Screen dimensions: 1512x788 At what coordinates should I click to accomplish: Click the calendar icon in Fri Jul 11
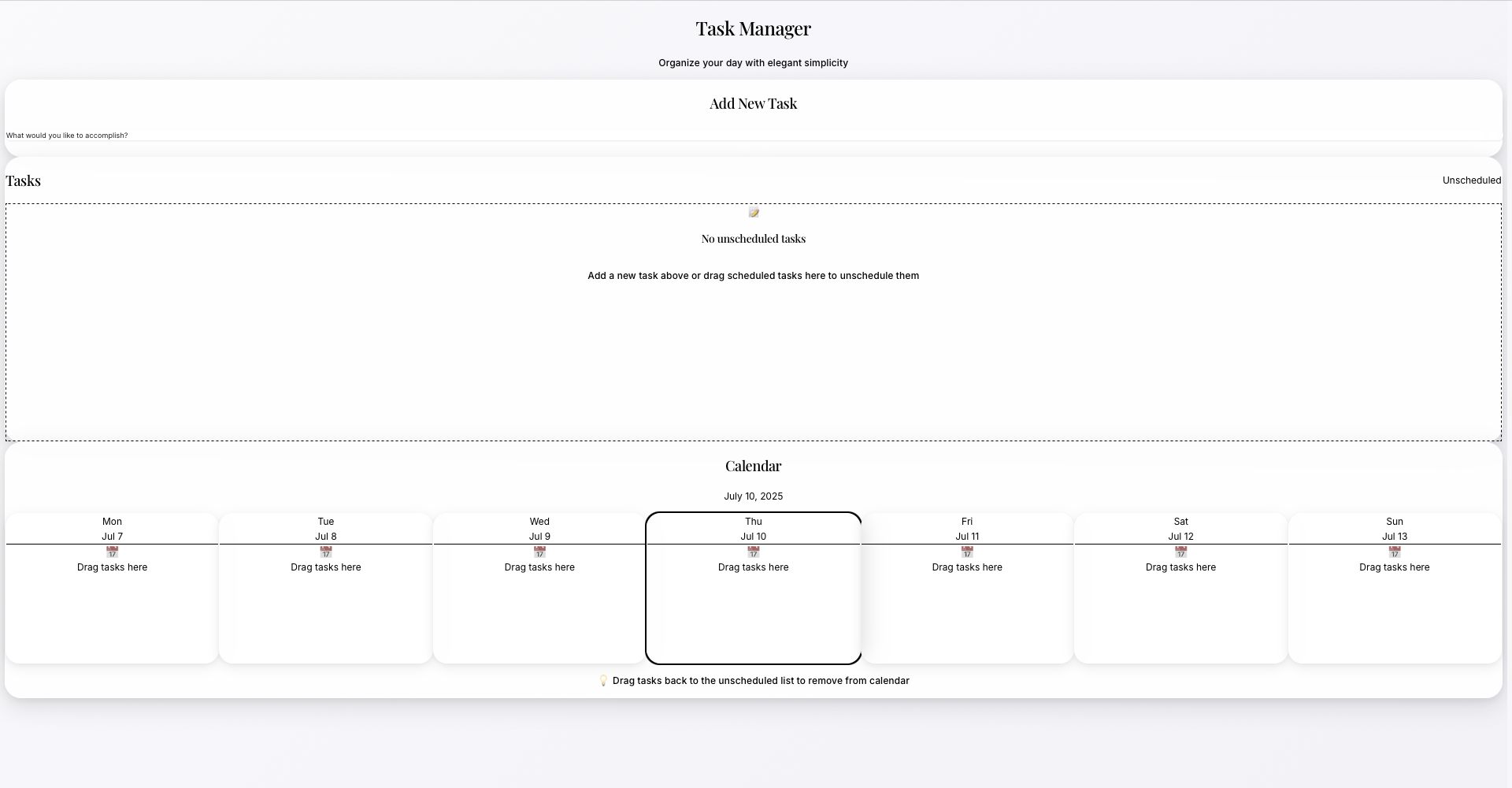point(967,552)
